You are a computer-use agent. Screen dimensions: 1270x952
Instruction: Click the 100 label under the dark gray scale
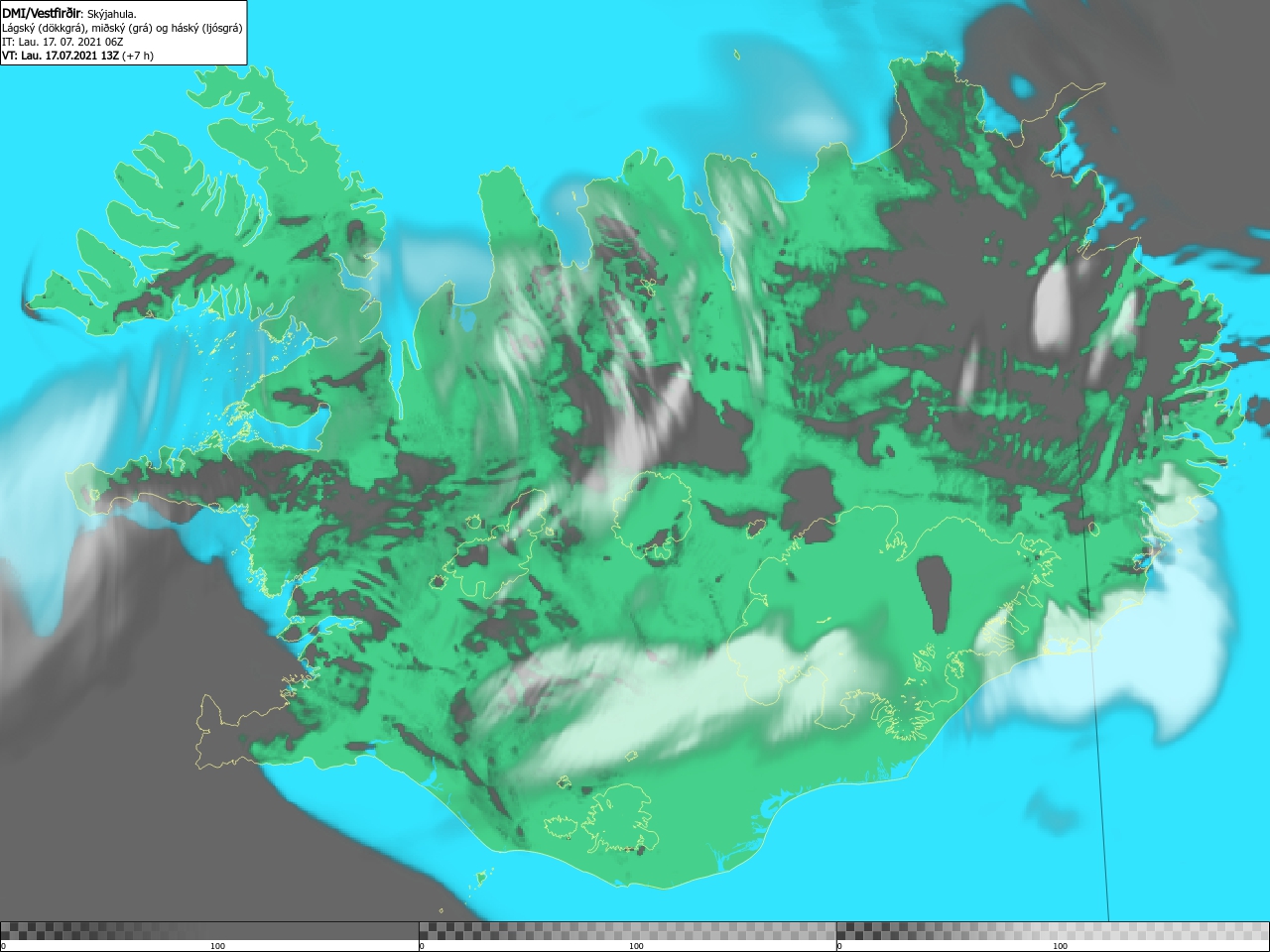tap(217, 946)
